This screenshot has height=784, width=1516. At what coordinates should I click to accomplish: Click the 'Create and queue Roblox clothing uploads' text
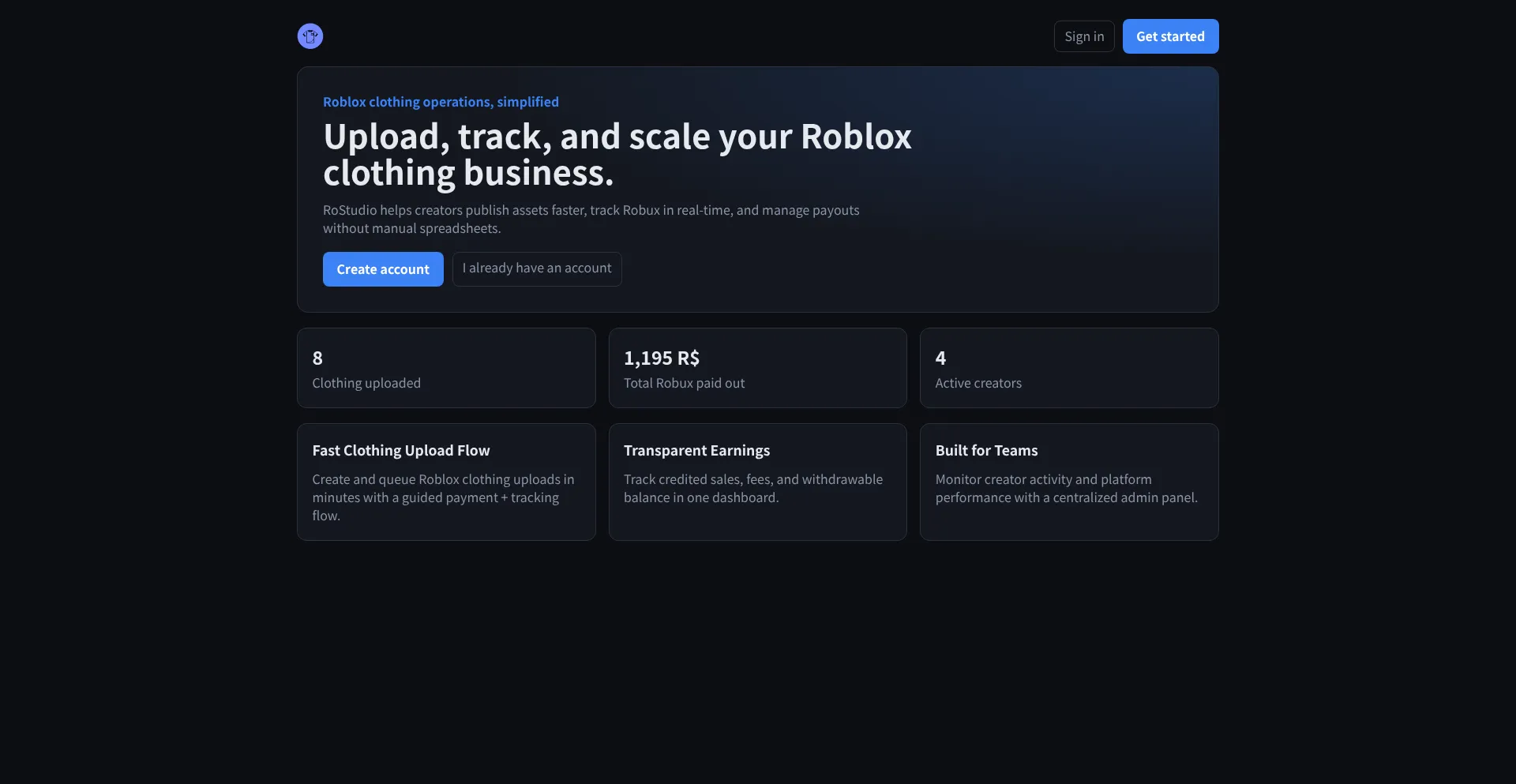(444, 497)
